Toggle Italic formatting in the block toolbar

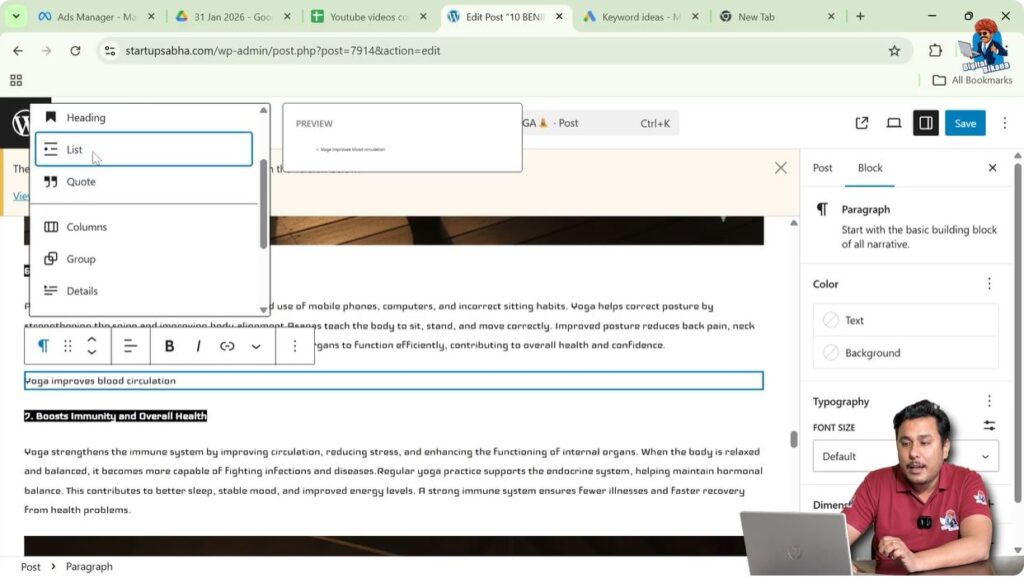pyautogui.click(x=197, y=345)
